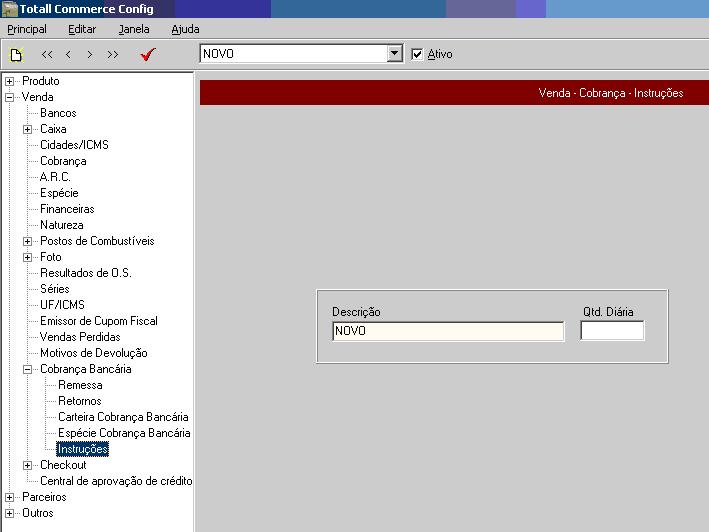Collapse the Venda tree node
Image resolution: width=709 pixels, height=532 pixels.
coord(10,97)
